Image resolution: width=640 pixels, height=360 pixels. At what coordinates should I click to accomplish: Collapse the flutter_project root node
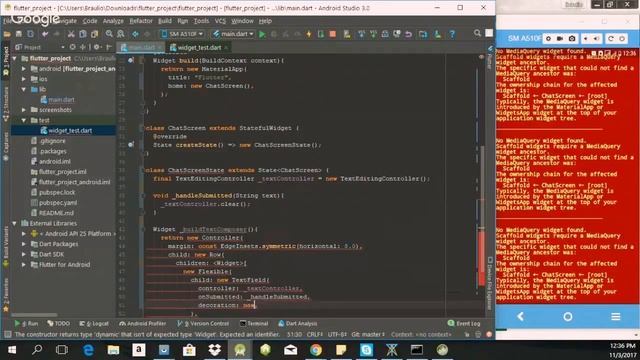pos(15,58)
